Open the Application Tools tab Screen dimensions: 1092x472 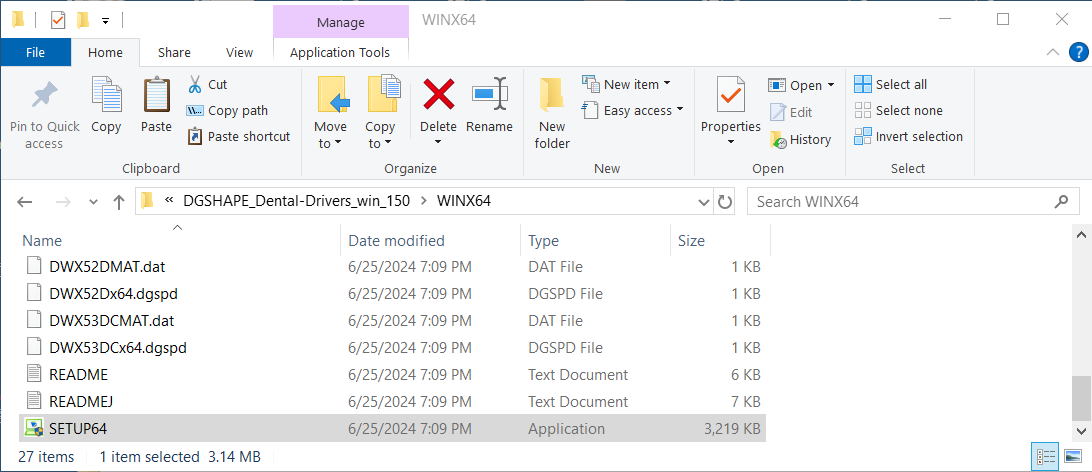click(340, 52)
